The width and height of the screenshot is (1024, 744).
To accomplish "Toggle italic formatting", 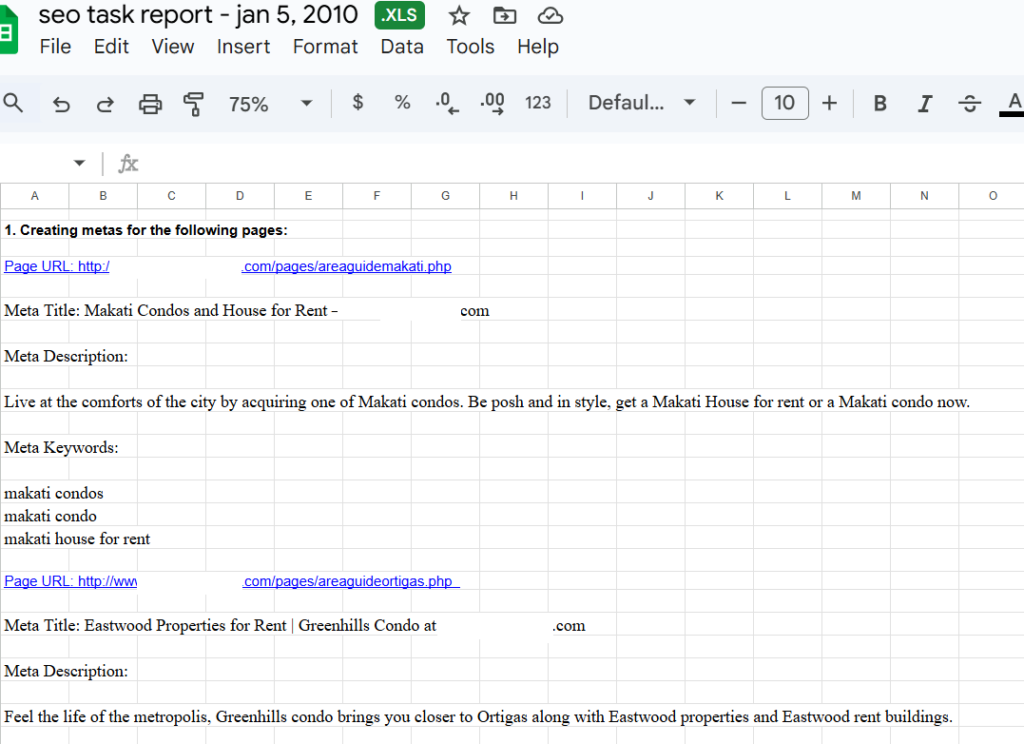I will pos(925,103).
